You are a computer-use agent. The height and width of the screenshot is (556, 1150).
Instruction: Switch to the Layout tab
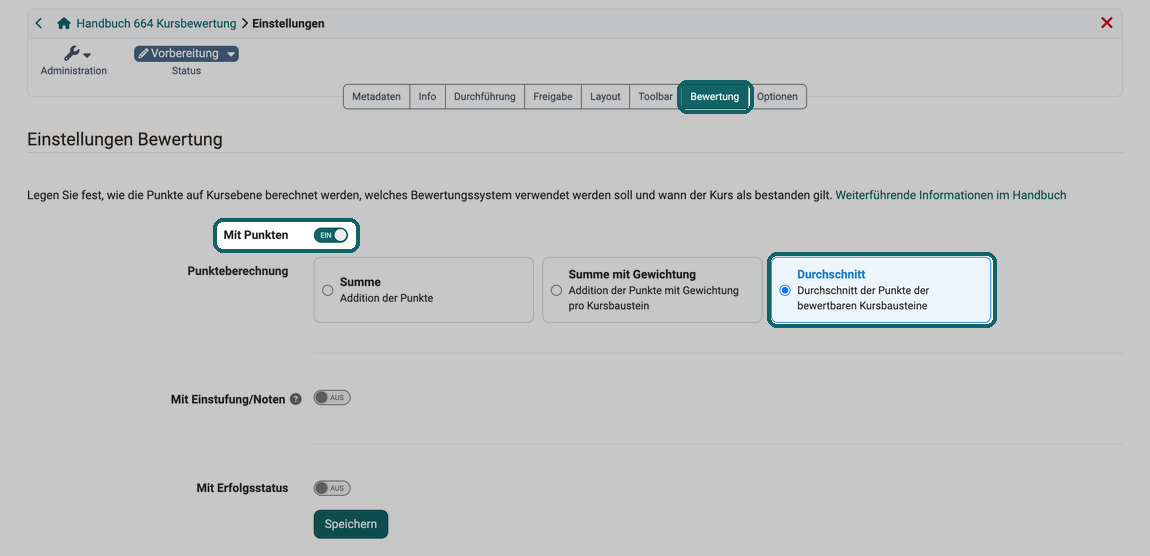coord(605,97)
